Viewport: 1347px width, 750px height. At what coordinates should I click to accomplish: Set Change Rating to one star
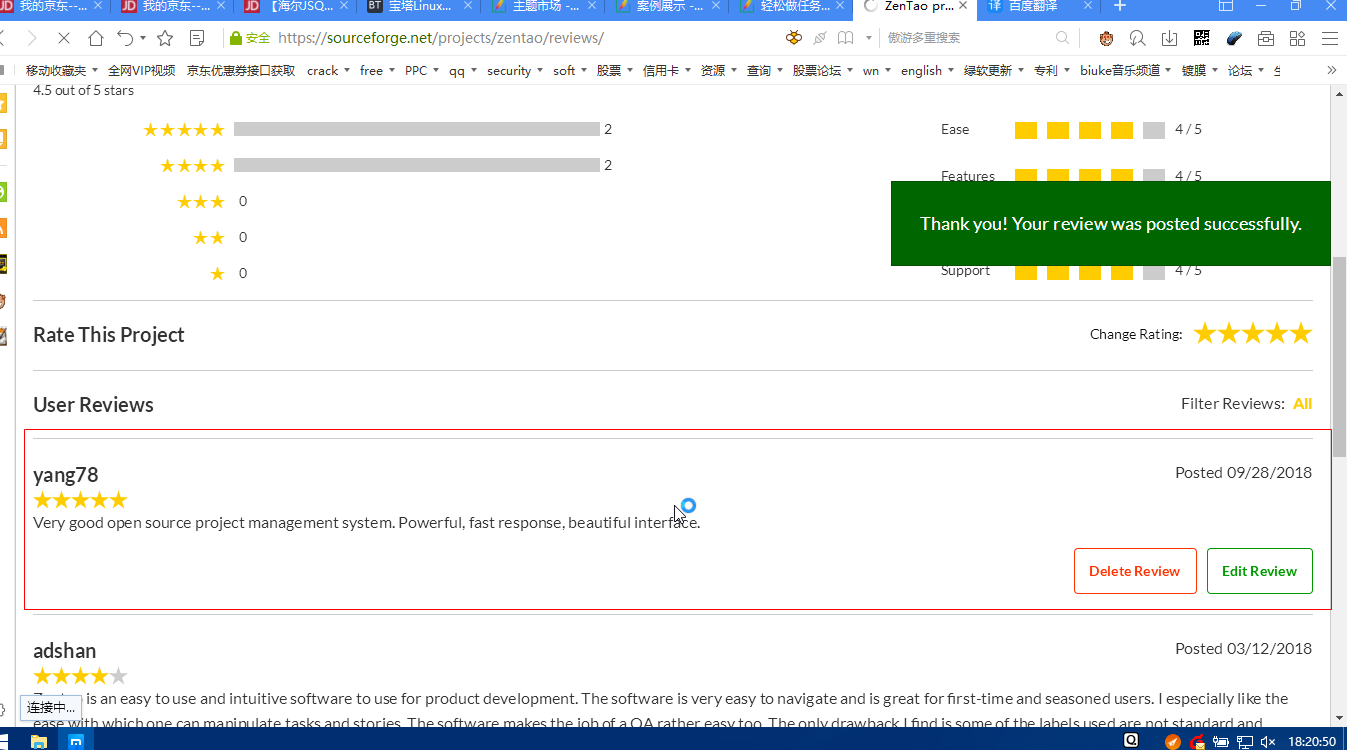(1204, 333)
